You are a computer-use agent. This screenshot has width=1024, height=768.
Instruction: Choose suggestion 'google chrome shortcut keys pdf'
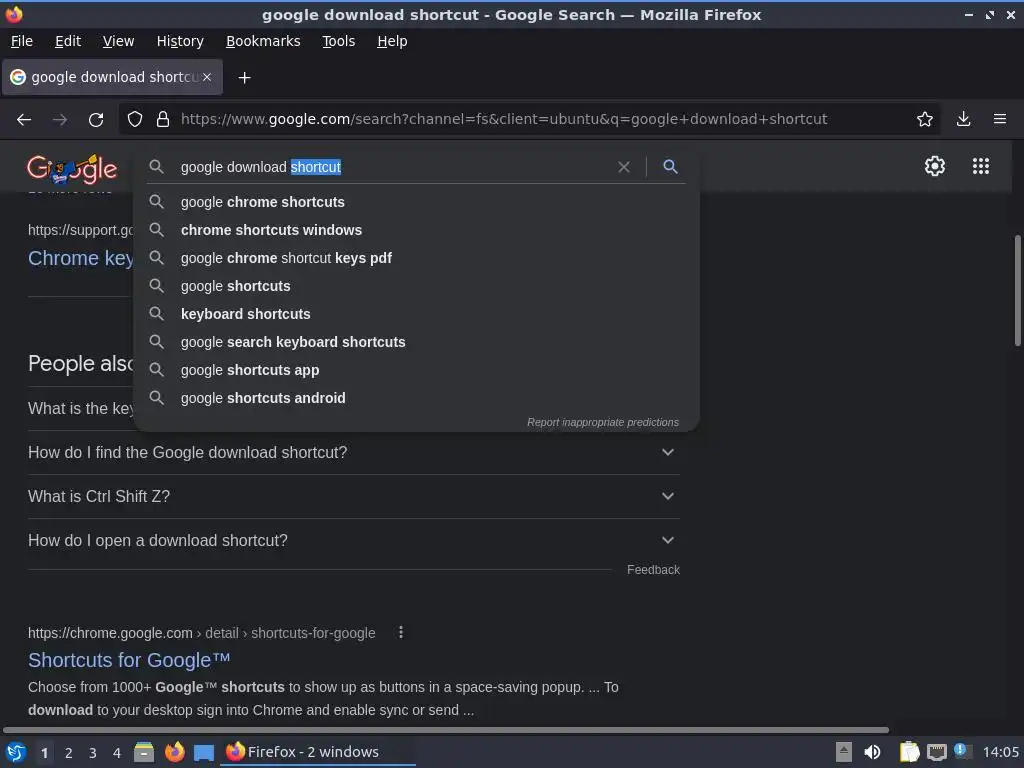(x=416, y=258)
